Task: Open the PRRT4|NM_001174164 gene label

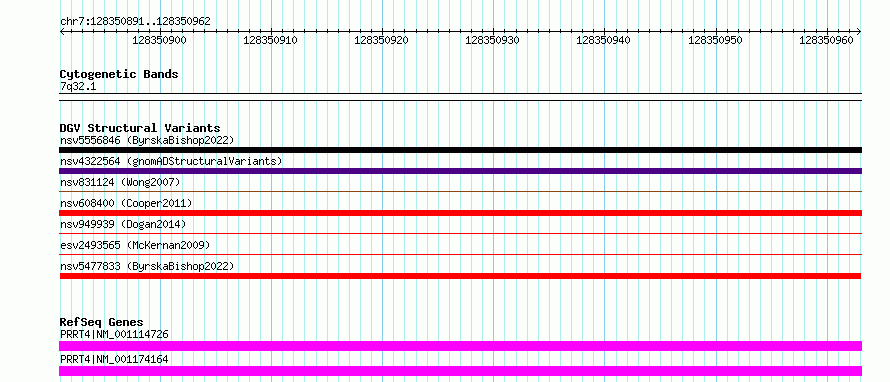Action: 114,359
